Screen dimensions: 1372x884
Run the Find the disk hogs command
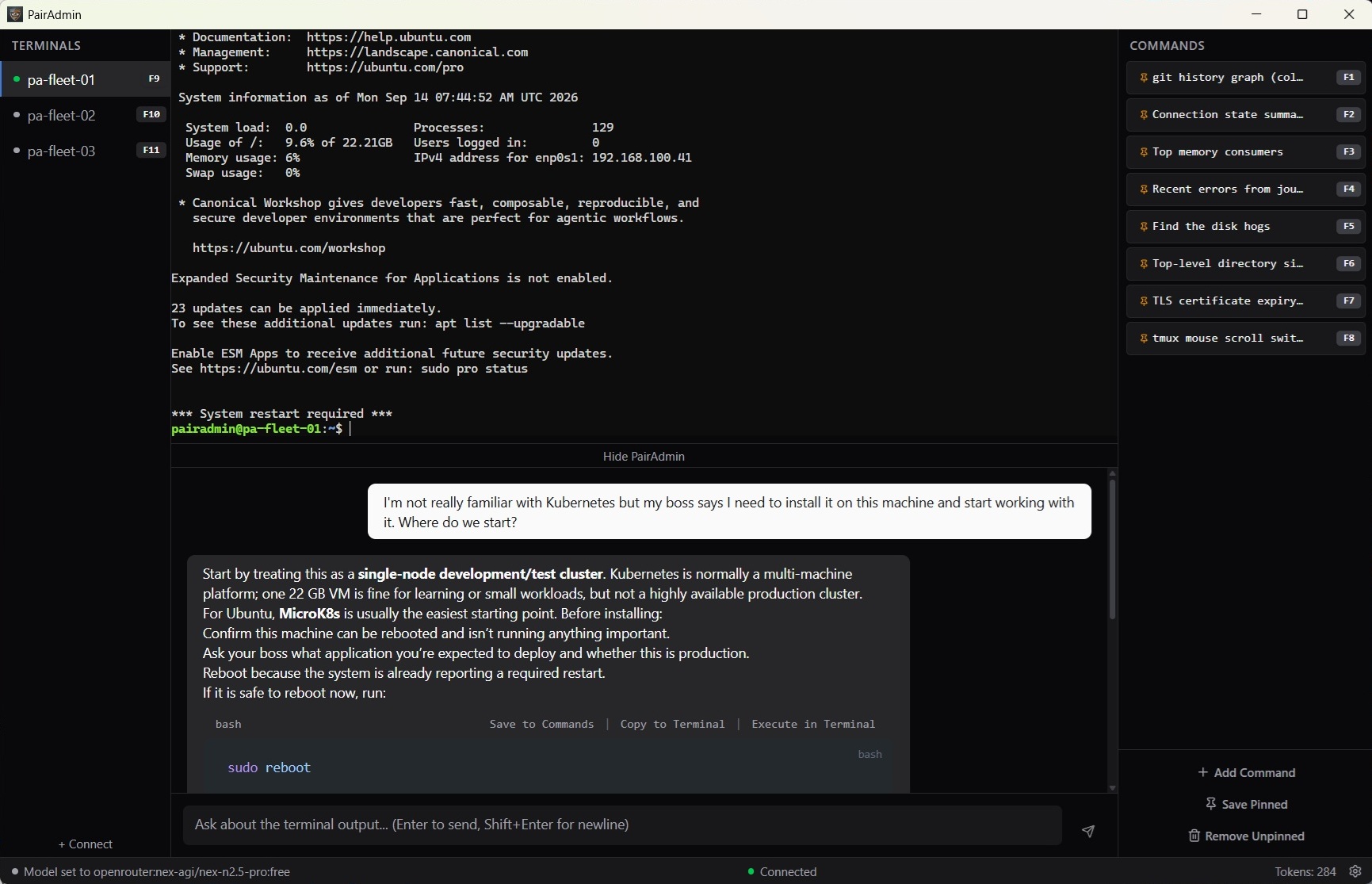pos(1245,227)
